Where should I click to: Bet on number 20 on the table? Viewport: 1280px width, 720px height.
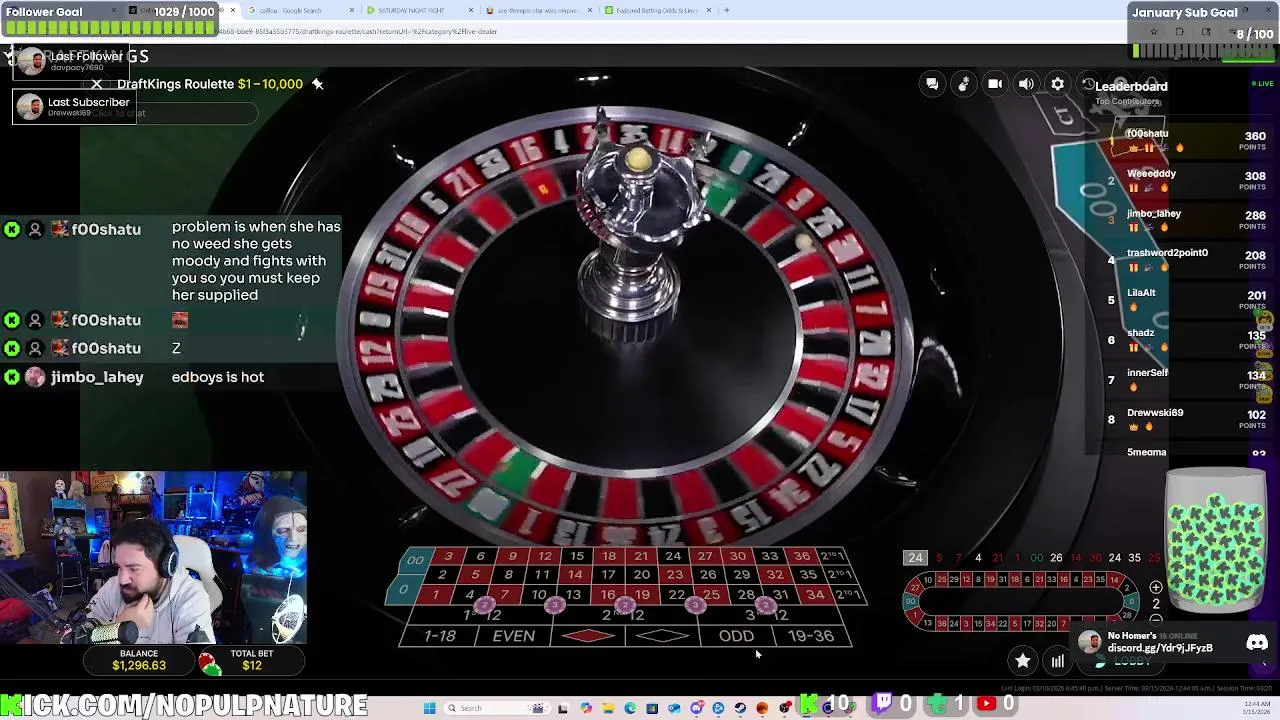[x=641, y=575]
